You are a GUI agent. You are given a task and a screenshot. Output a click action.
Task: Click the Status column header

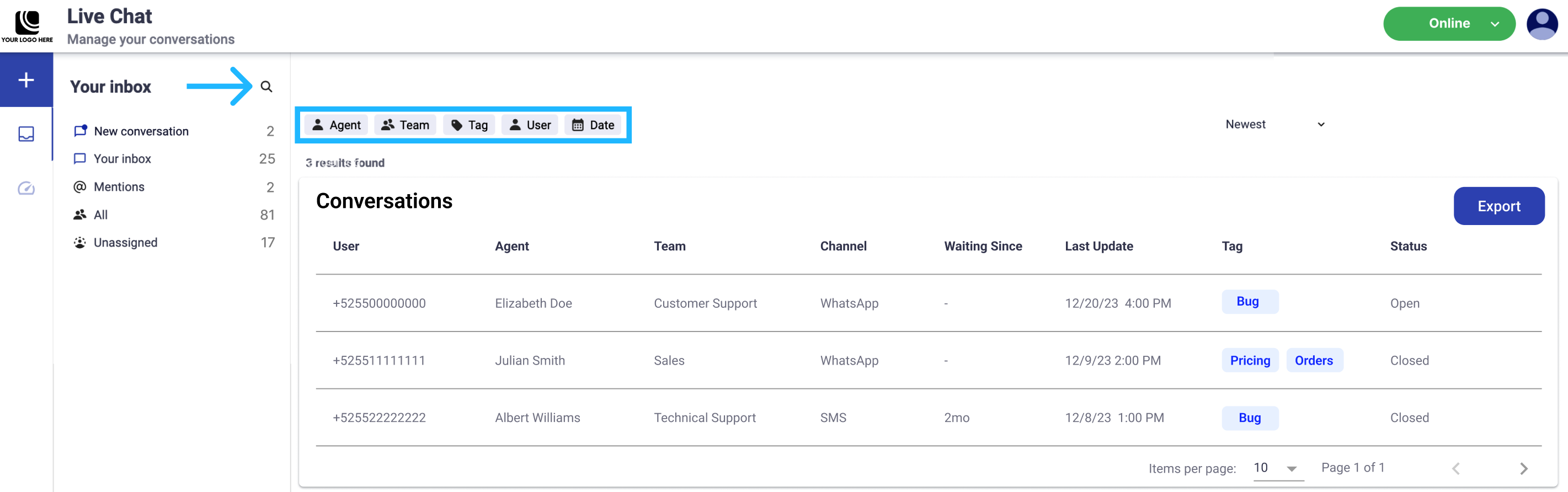[1408, 247]
